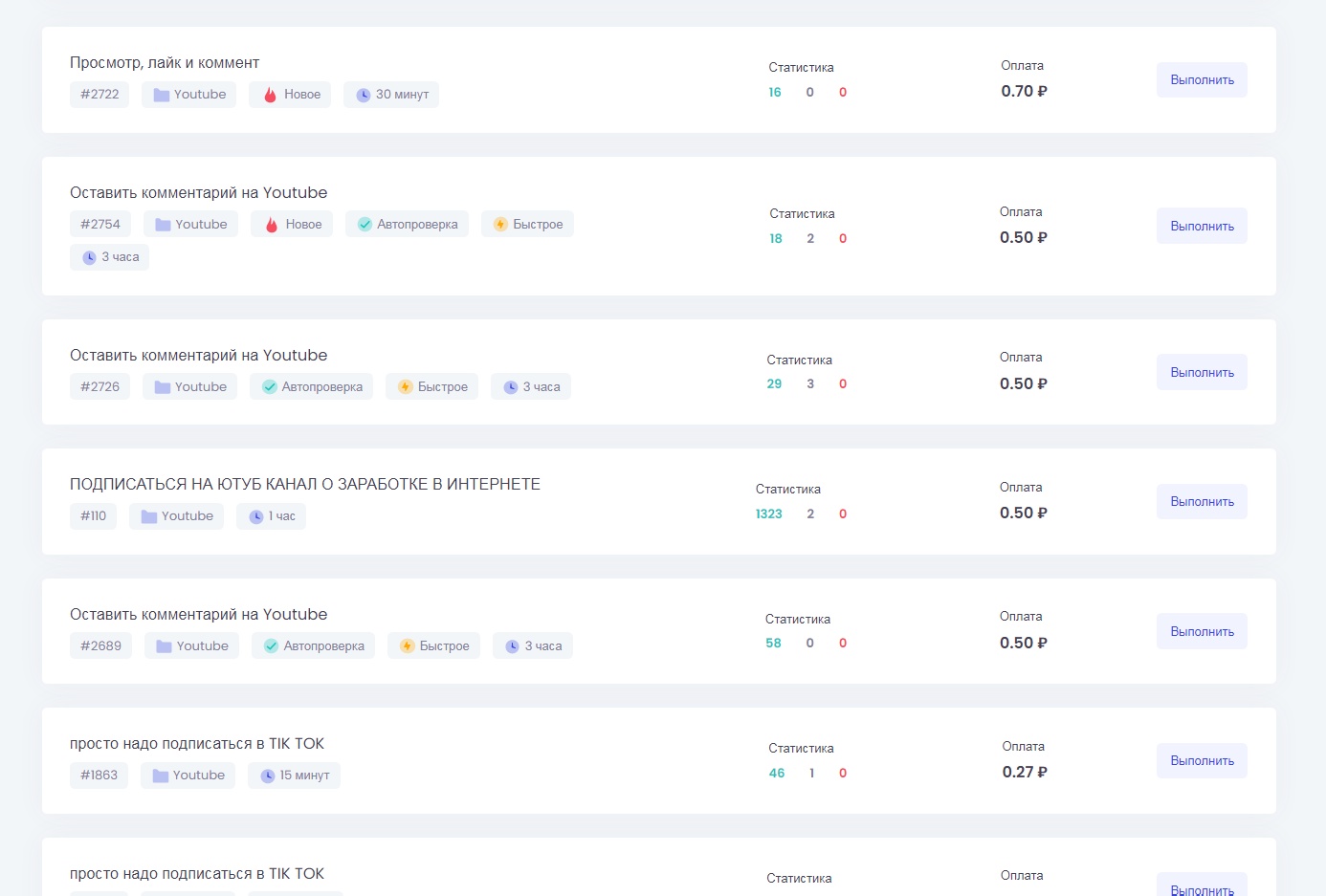Click the #2754 ID tag
Viewport: 1326px width, 896px height.
click(x=100, y=225)
